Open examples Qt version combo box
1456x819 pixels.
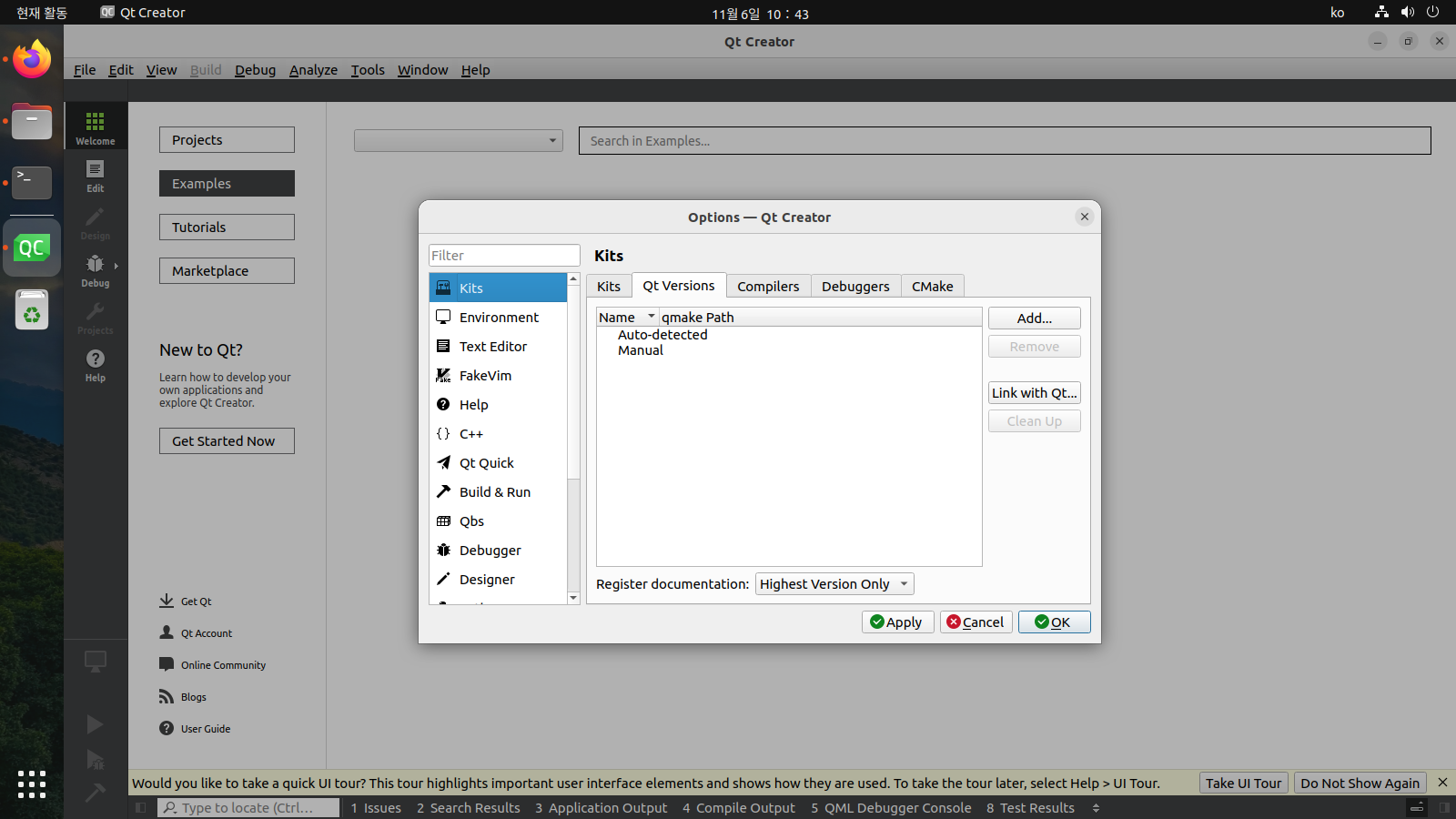pyautogui.click(x=459, y=140)
